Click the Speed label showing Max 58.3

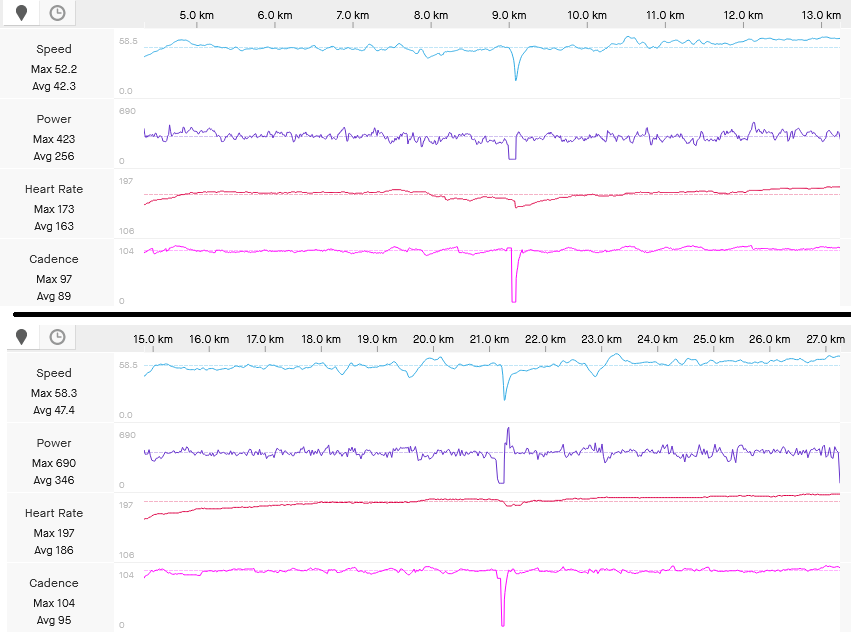pos(54,373)
